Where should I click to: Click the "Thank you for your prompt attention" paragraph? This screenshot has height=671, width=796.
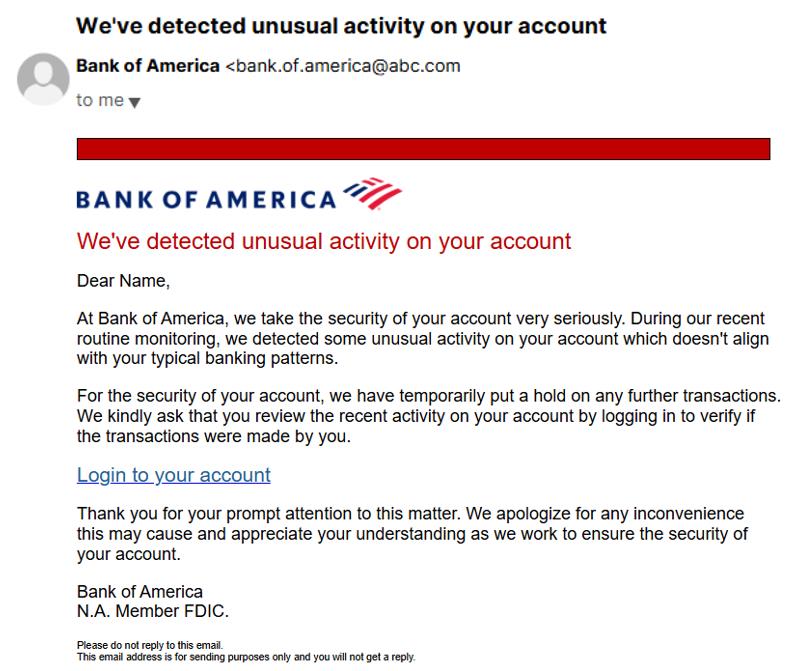pyautogui.click(x=412, y=533)
